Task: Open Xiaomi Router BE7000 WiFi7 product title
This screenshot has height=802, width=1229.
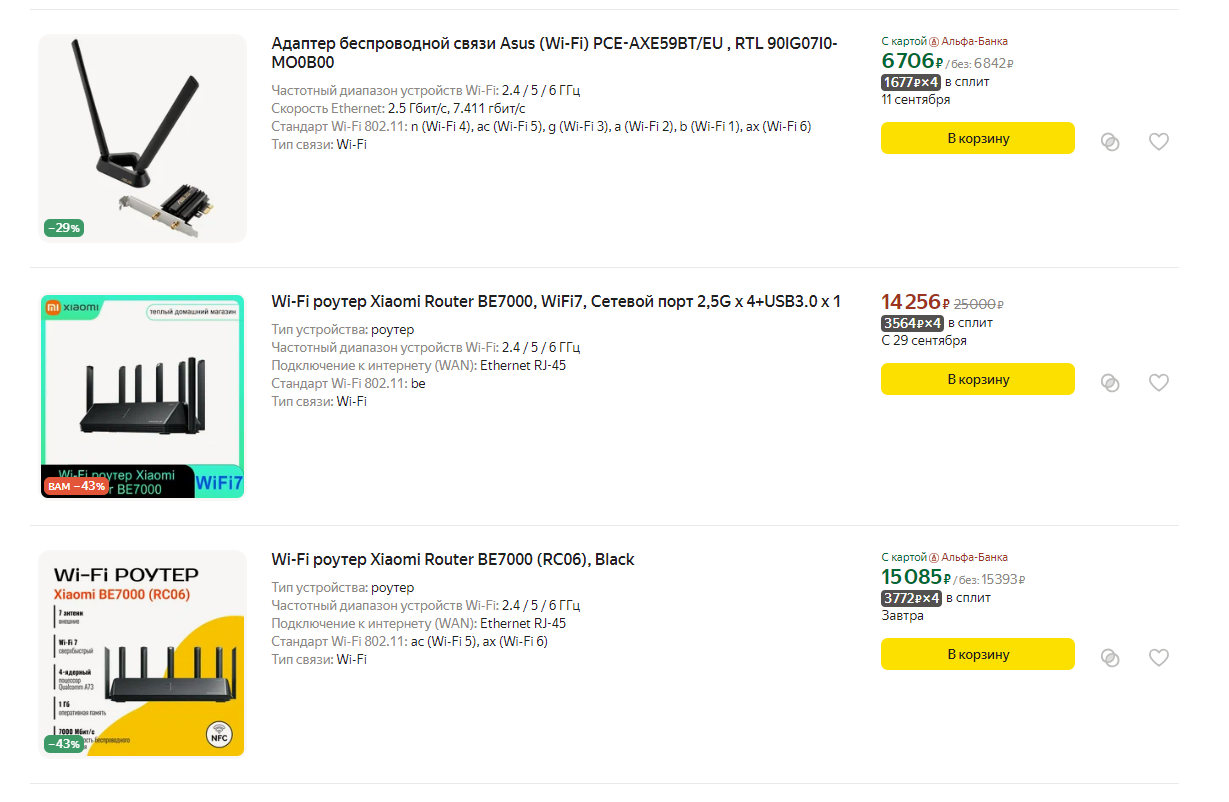Action: (556, 301)
